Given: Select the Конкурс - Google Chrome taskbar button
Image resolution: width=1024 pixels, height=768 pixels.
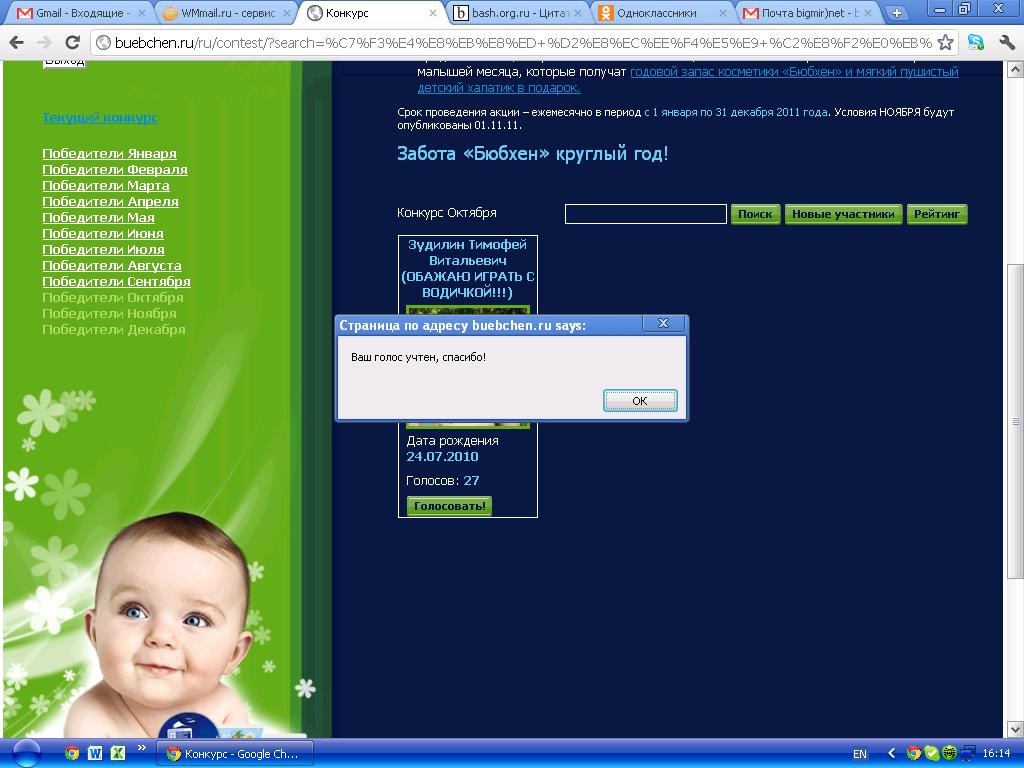Looking at the screenshot, I should click(235, 754).
